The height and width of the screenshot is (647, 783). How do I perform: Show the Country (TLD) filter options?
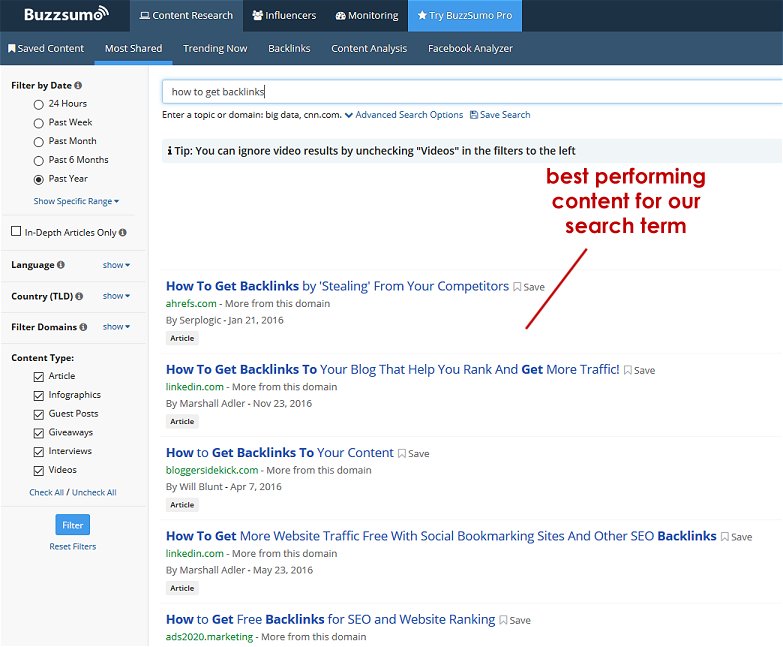click(x=116, y=296)
